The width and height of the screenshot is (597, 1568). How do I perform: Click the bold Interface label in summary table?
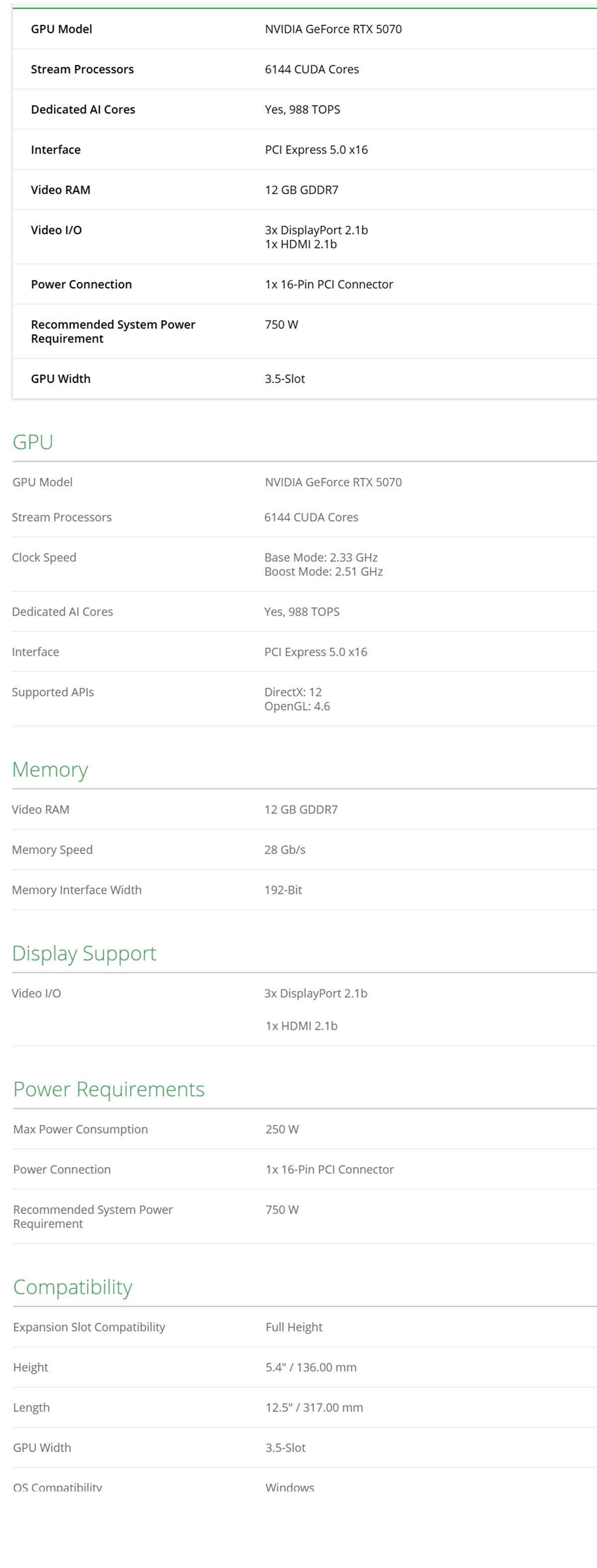(x=55, y=150)
